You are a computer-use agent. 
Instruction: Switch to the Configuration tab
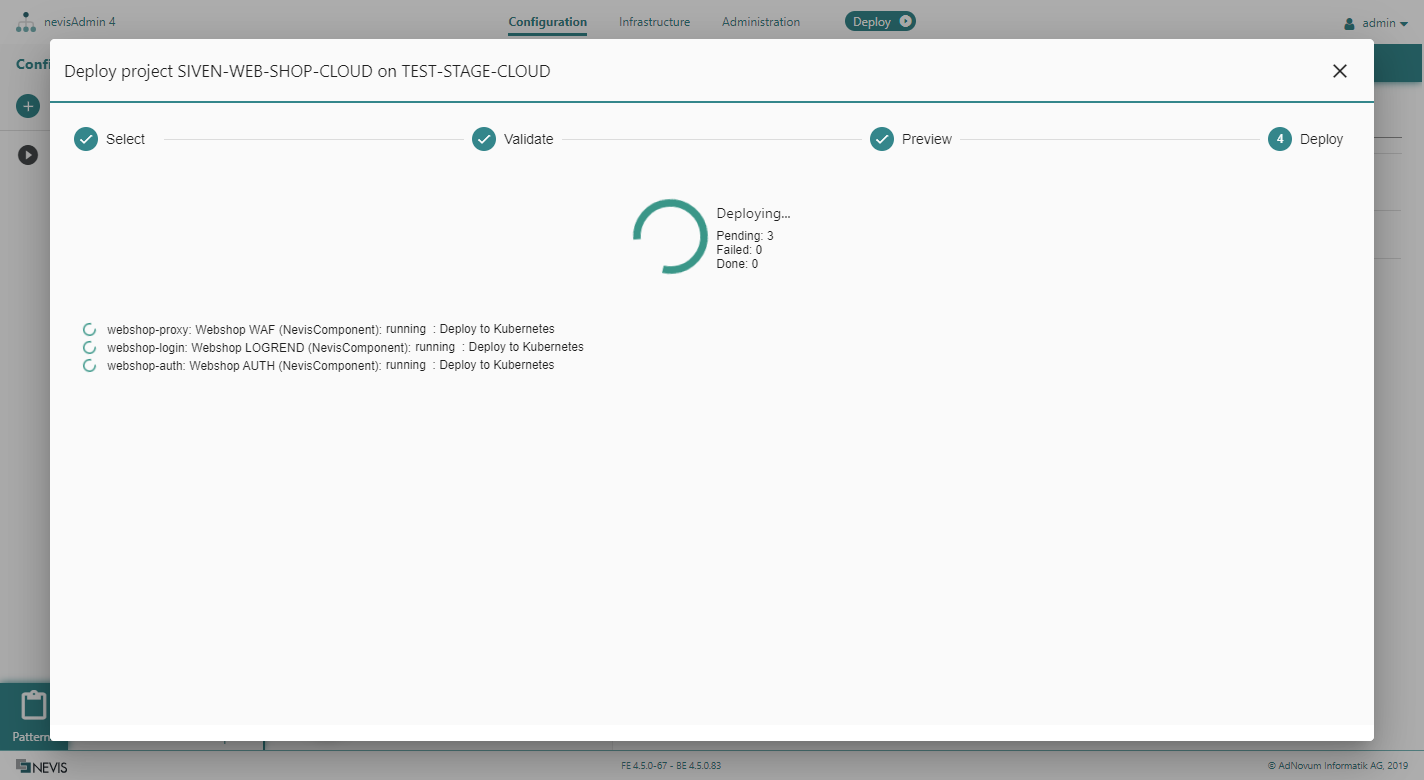point(547,22)
